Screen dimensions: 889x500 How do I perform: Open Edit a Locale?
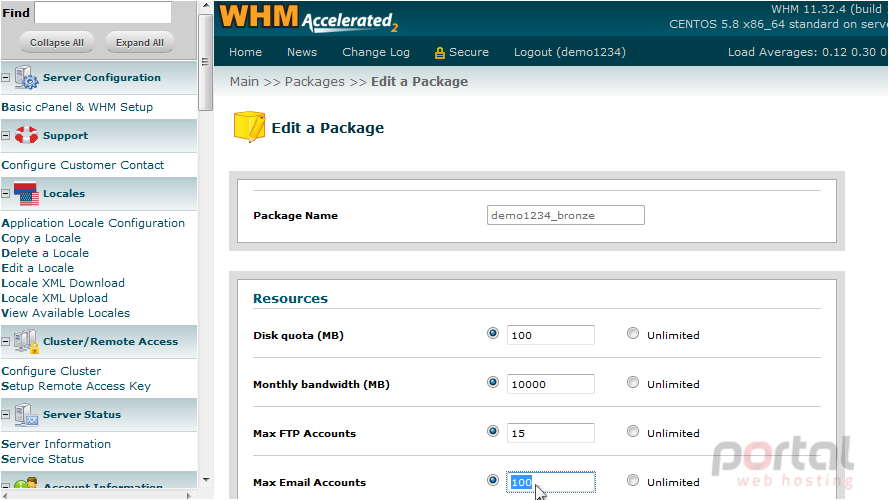[37, 268]
